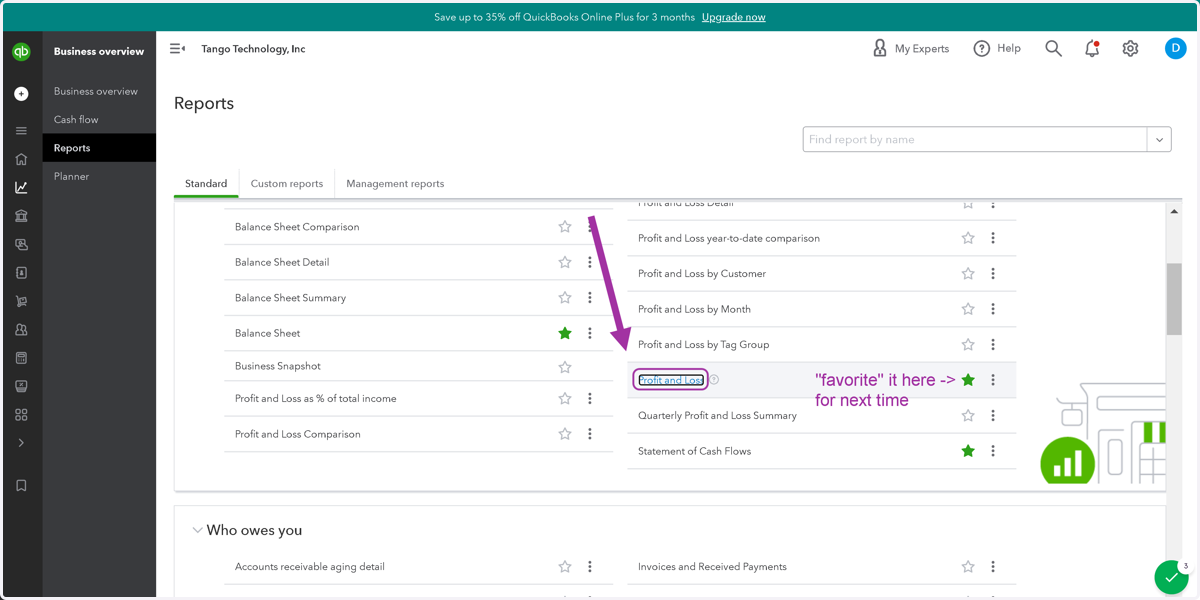This screenshot has width=1200, height=600.
Task: Toggle the green star on Profit and Loss row
Action: coord(968,380)
